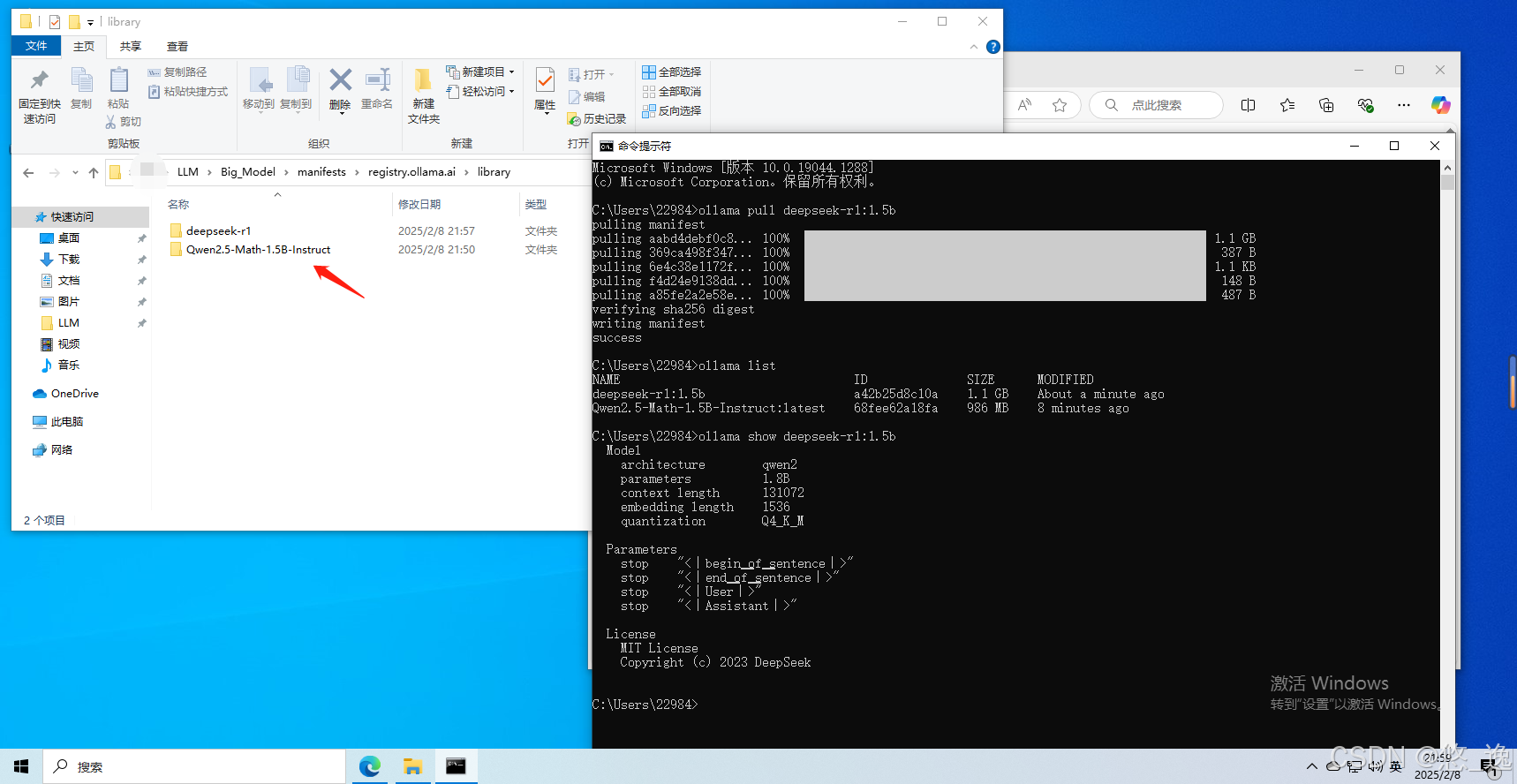Click Paste shortcut option
The width and height of the screenshot is (1517, 784).
(188, 92)
